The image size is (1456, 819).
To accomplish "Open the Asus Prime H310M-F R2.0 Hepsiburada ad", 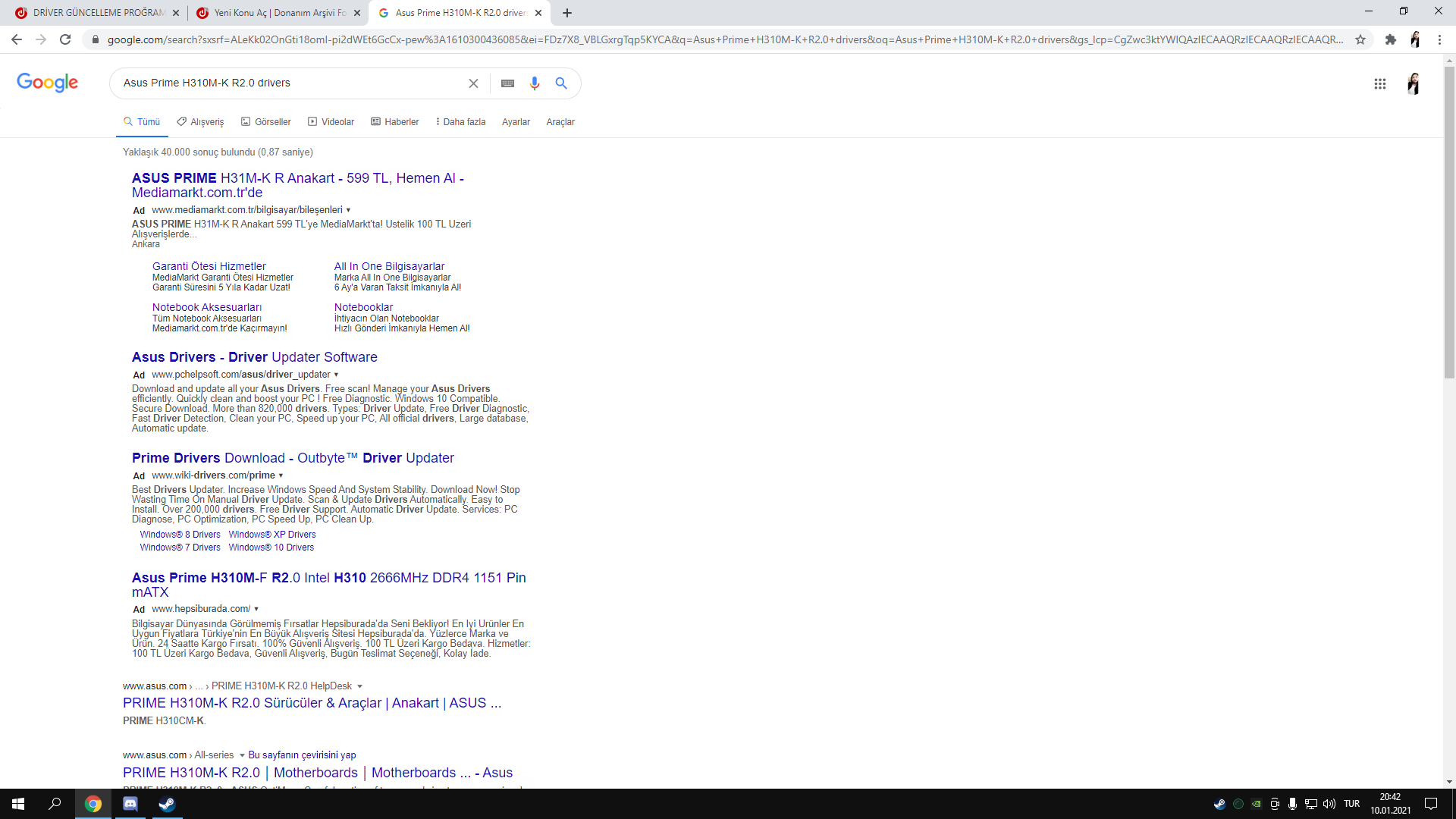I will pos(328,585).
